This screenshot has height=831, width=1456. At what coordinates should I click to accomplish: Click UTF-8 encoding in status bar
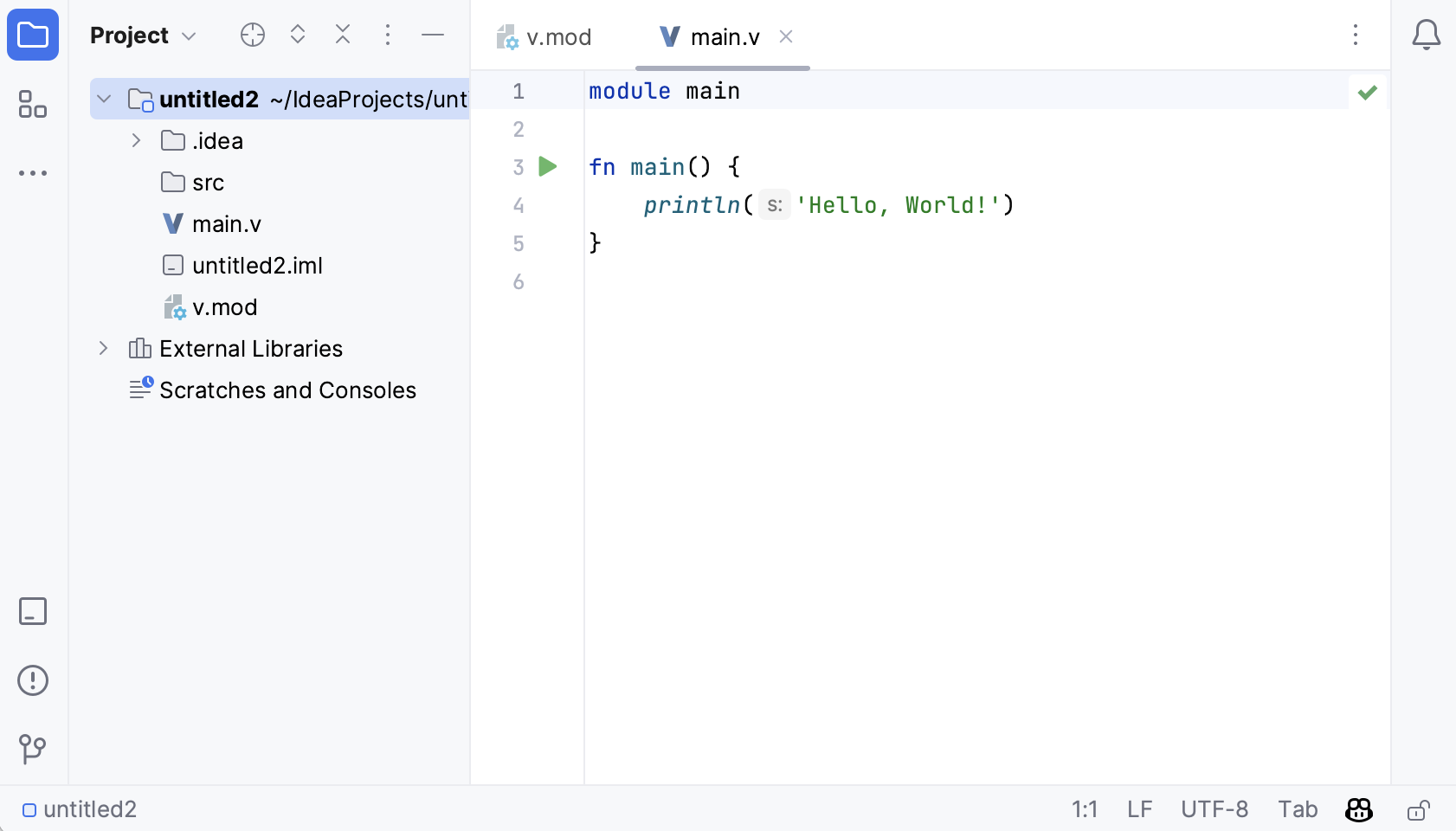point(1214,809)
